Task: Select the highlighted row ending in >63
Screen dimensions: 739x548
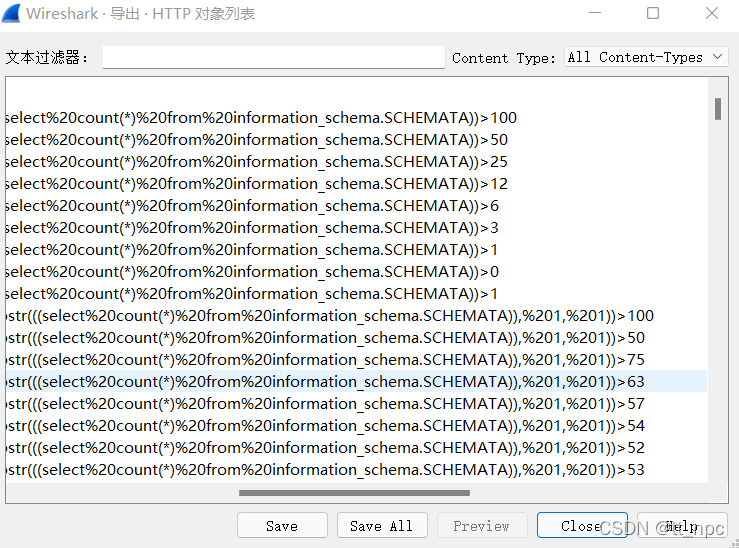Action: coord(356,382)
